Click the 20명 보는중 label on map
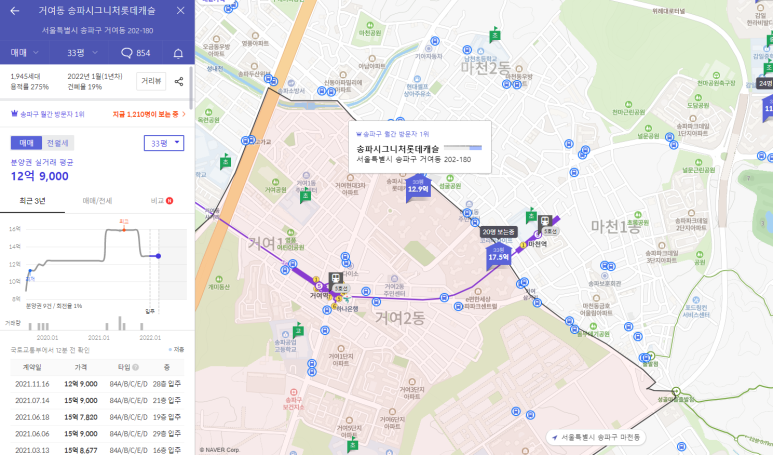Viewport: 773px width, 455px height. [x=498, y=232]
